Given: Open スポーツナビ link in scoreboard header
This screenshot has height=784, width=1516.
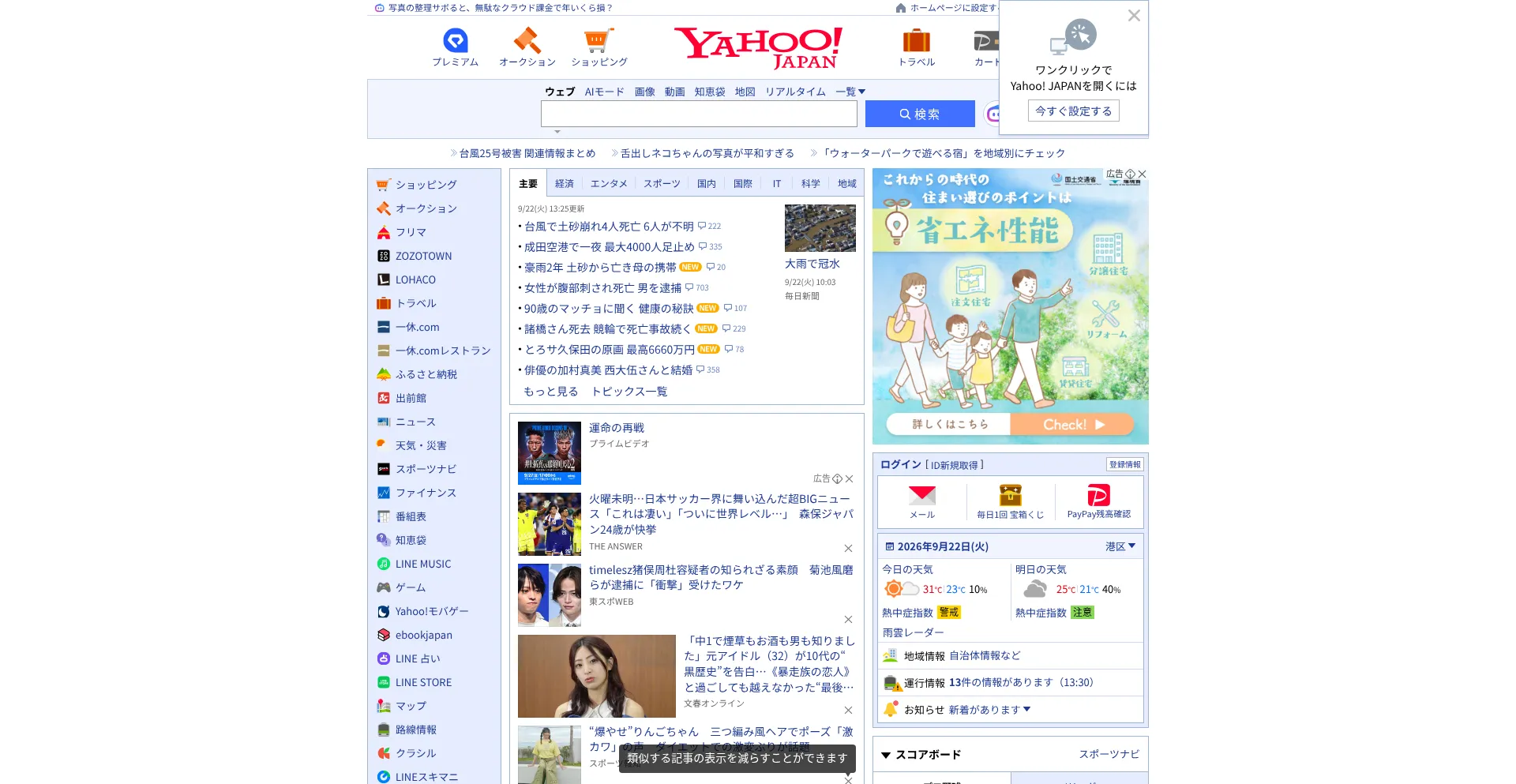Looking at the screenshot, I should [x=1109, y=754].
